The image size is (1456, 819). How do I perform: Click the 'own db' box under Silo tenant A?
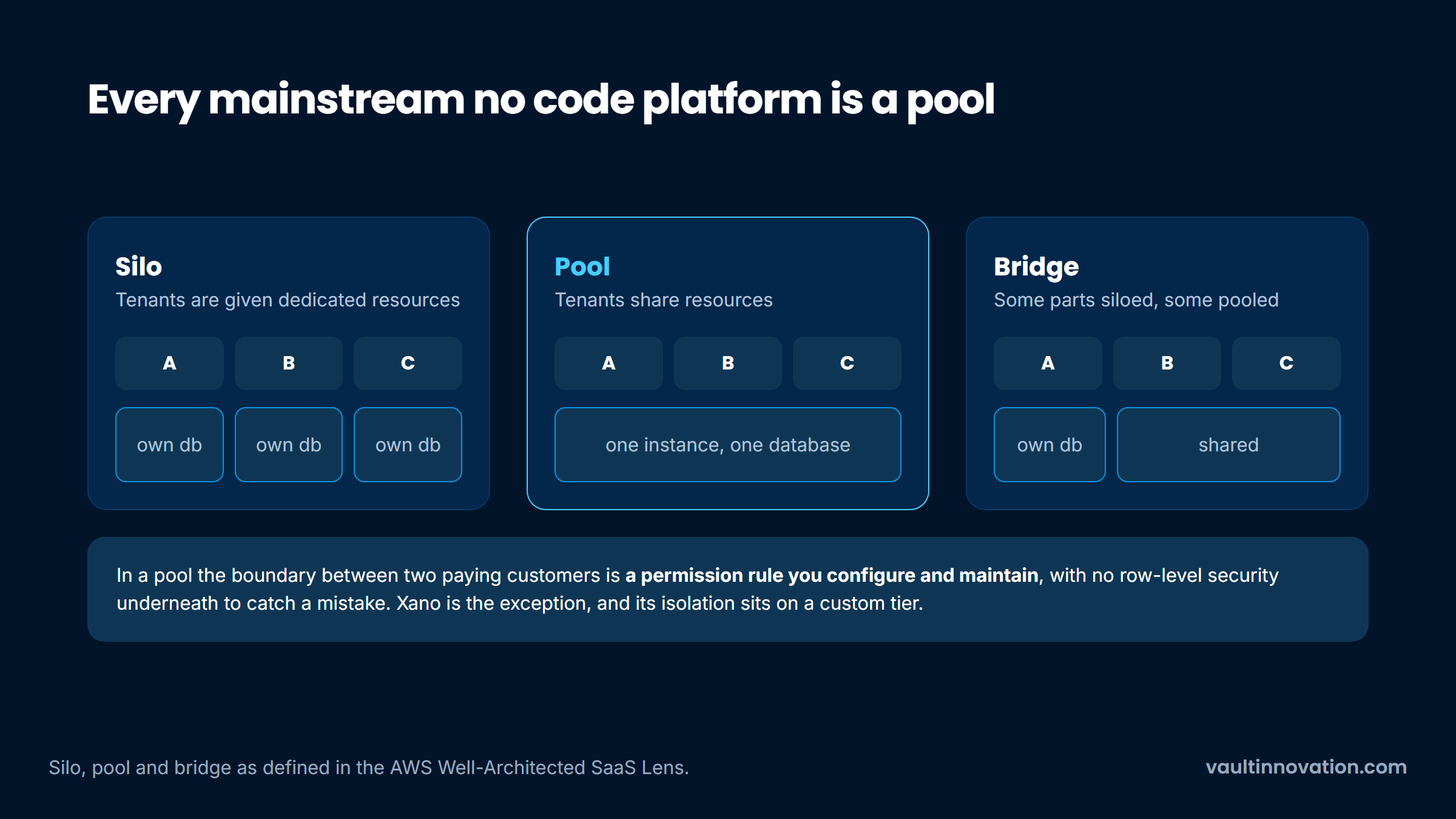pyautogui.click(x=169, y=445)
